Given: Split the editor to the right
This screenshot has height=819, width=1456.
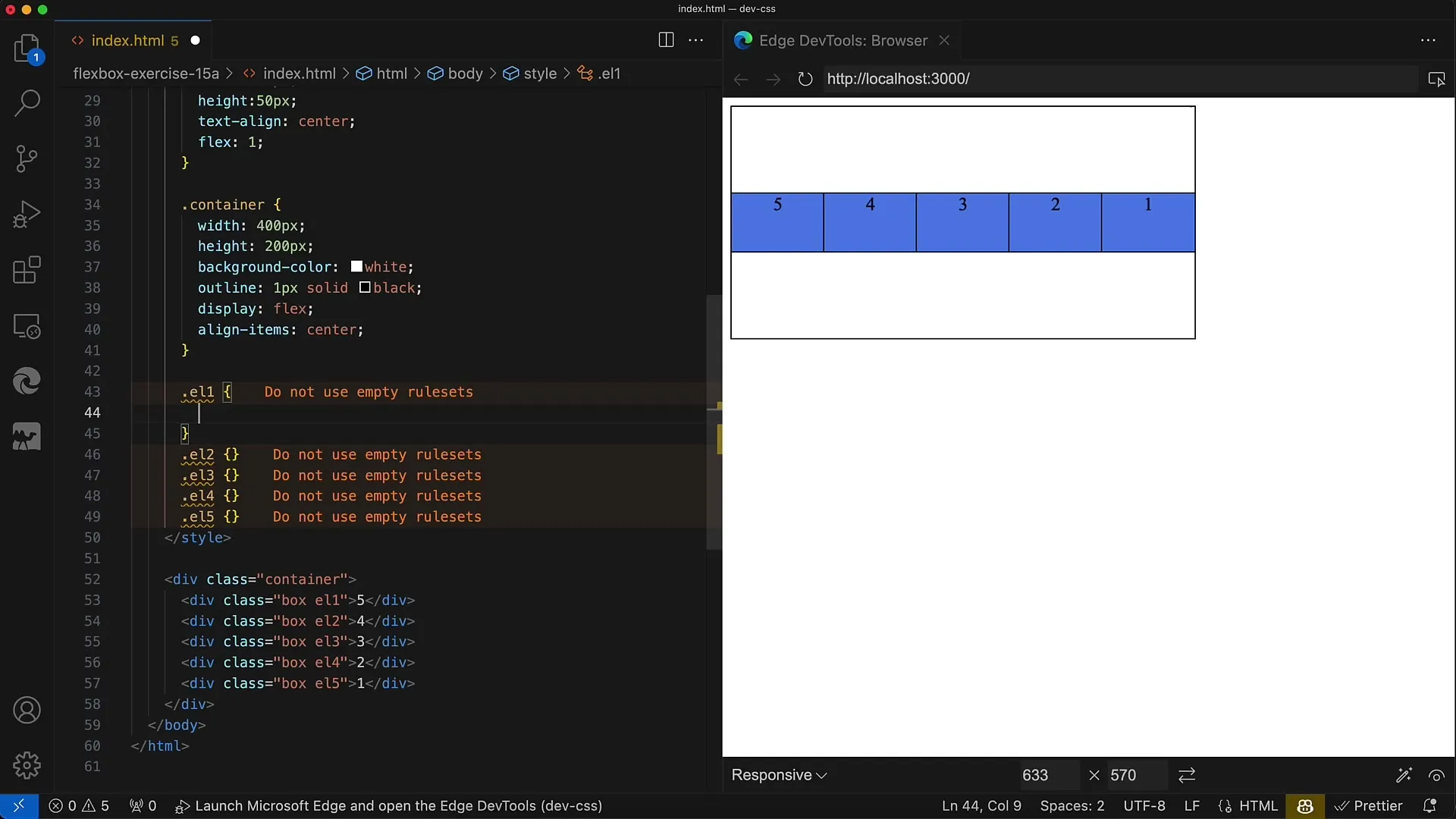Looking at the screenshot, I should pyautogui.click(x=666, y=40).
